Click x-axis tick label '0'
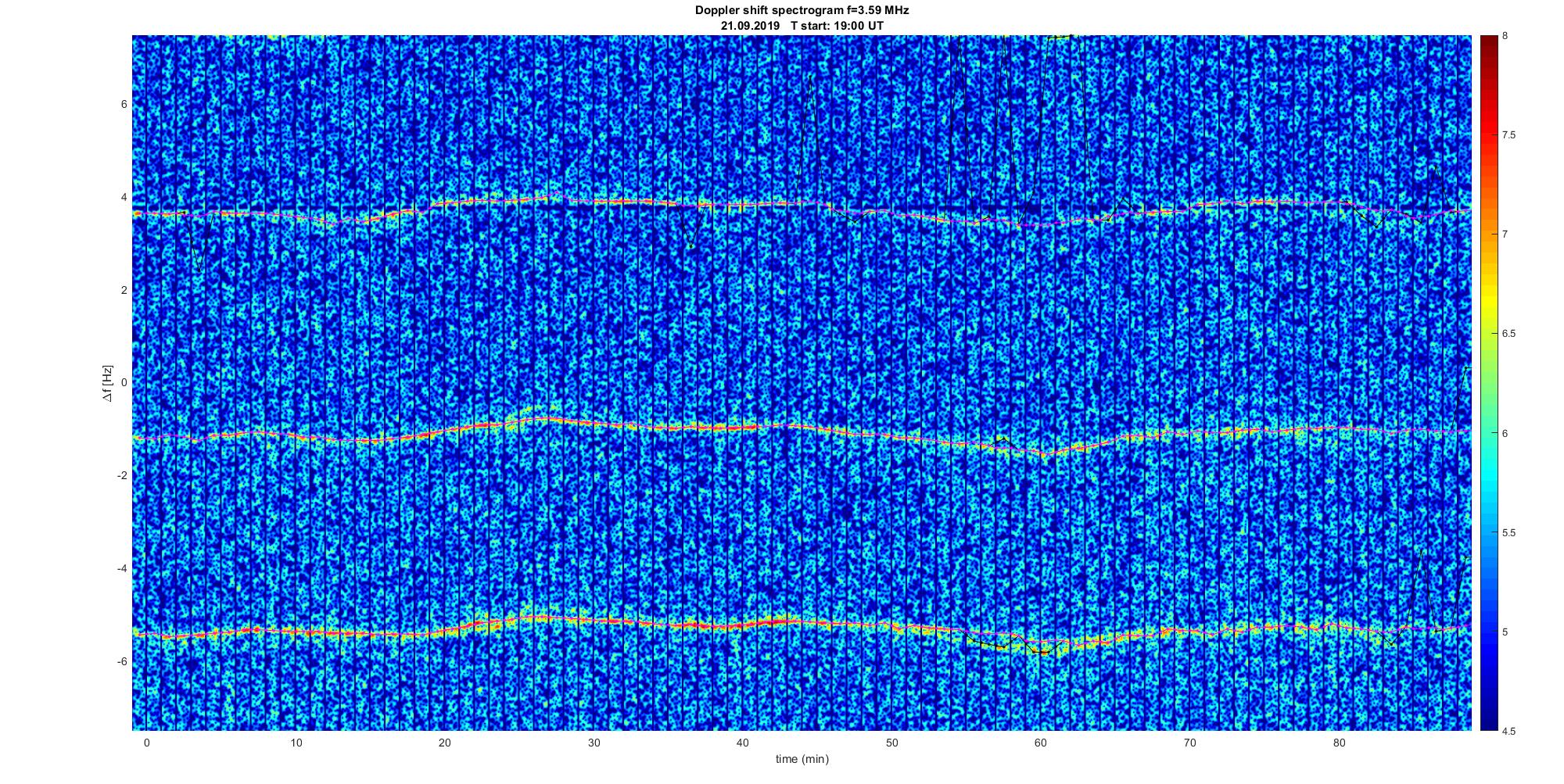 click(x=146, y=743)
